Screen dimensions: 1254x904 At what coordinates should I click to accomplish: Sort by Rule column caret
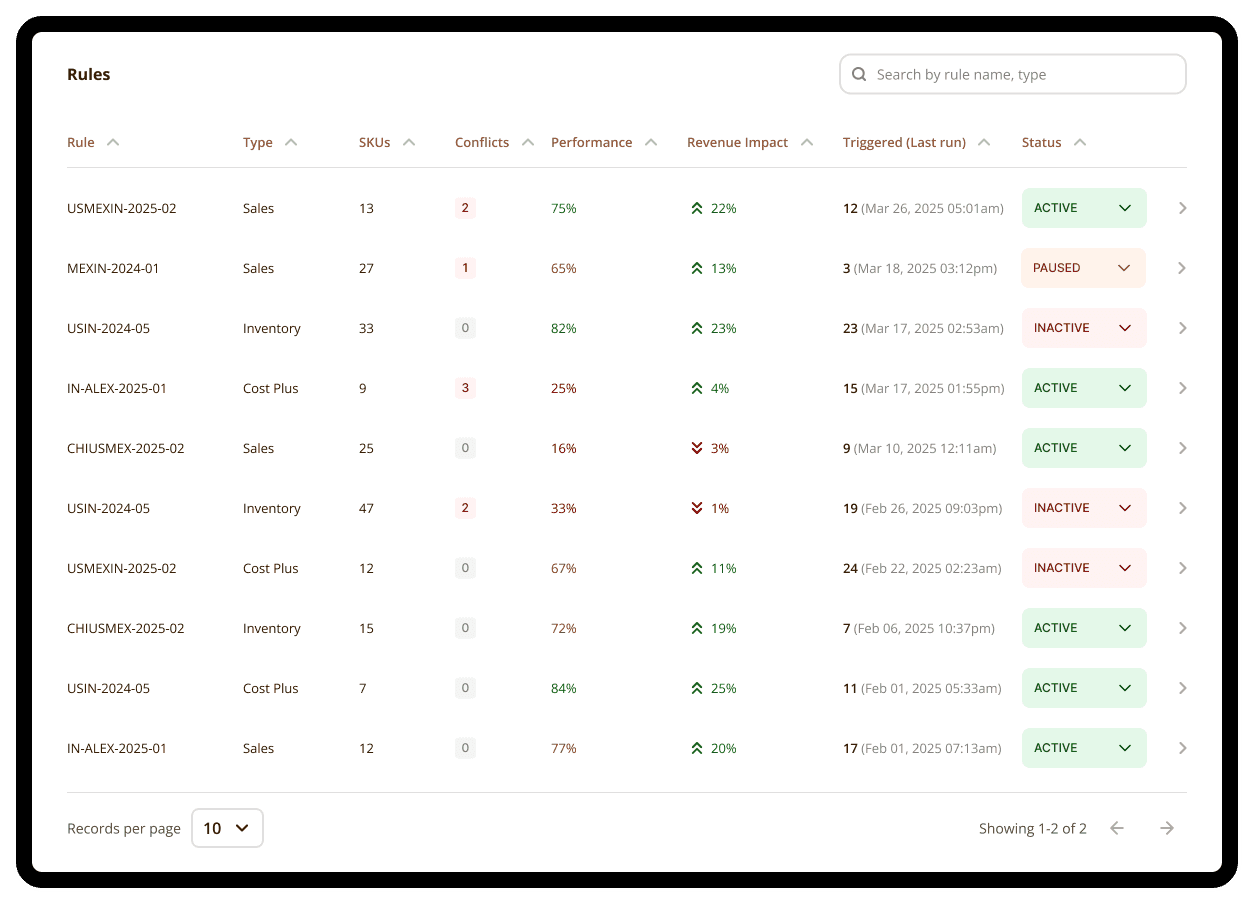coord(113,142)
